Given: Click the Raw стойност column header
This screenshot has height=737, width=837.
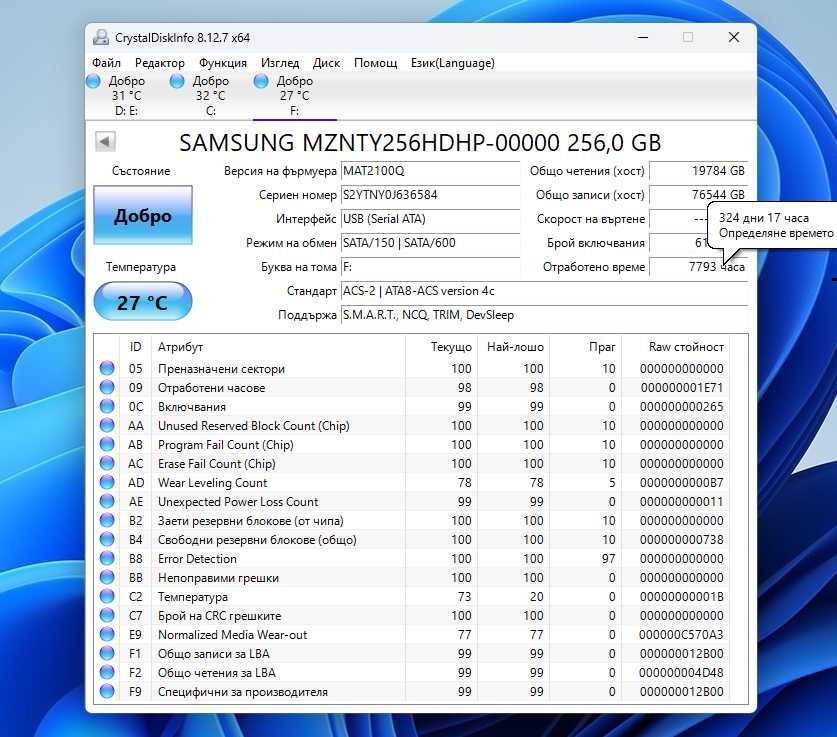Looking at the screenshot, I should coord(675,347).
